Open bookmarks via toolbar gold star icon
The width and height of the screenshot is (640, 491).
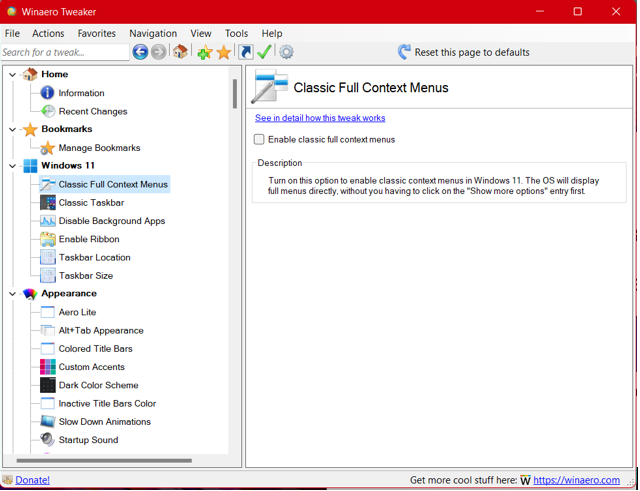pos(224,52)
